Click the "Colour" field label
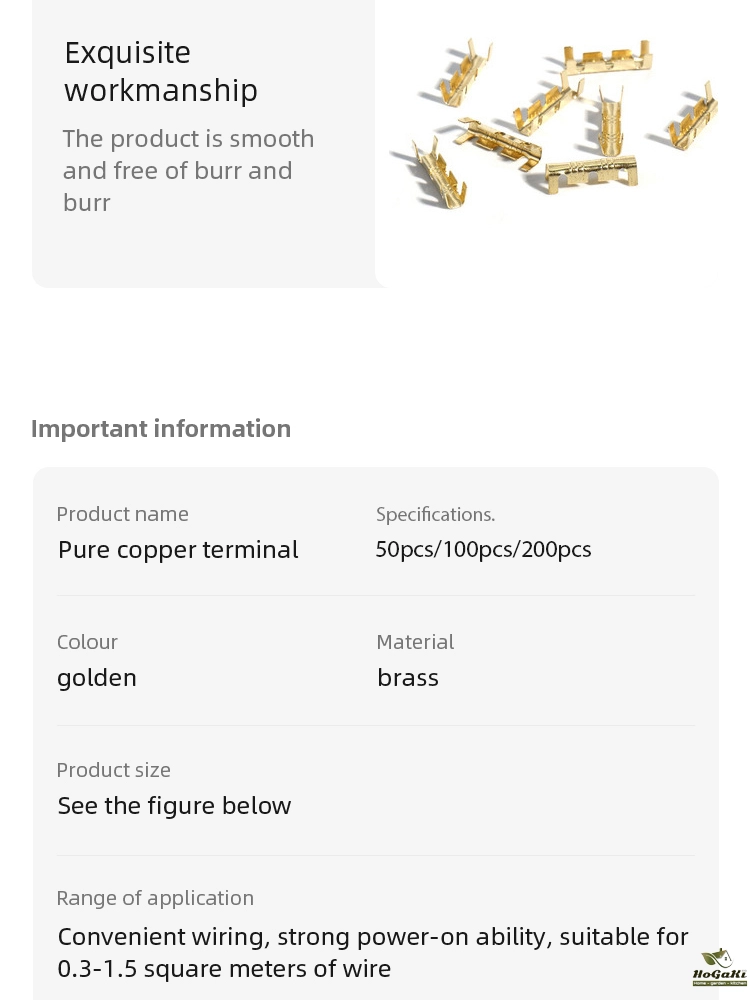 click(x=87, y=642)
